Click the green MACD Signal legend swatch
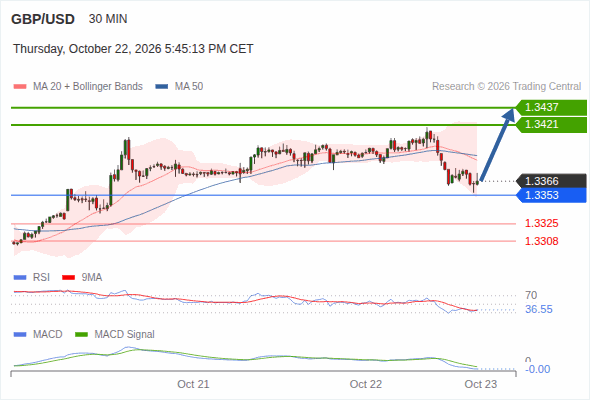The image size is (590, 400). [81, 335]
